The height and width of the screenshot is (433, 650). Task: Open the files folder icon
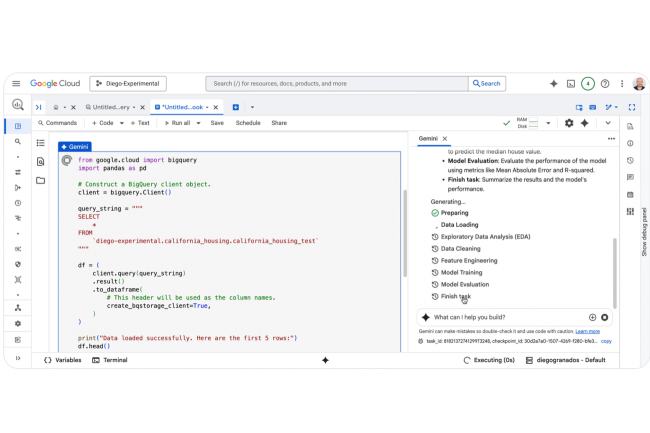(x=40, y=180)
